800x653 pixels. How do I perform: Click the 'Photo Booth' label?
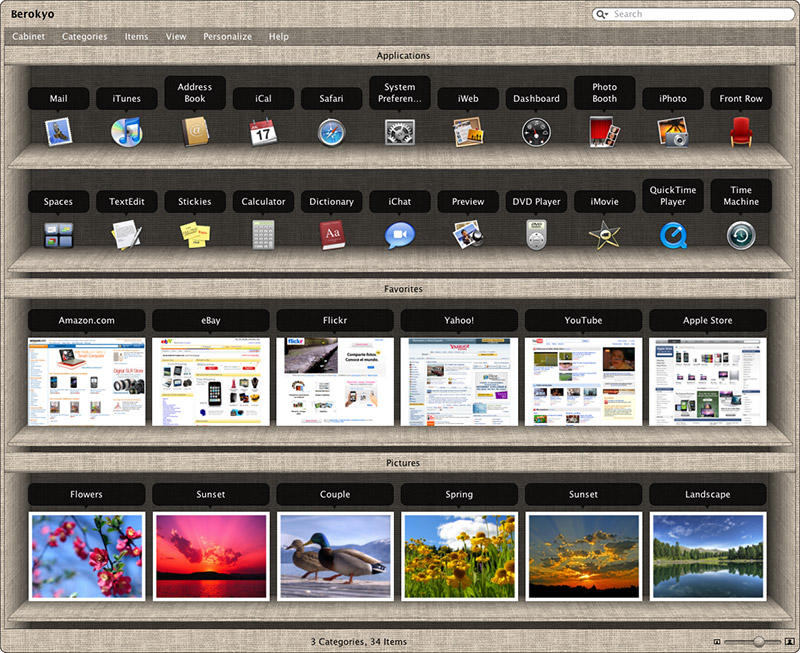pyautogui.click(x=605, y=93)
